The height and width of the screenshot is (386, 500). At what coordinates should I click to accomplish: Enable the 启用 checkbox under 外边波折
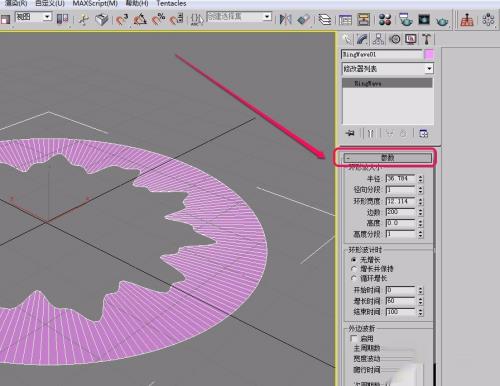coord(354,338)
